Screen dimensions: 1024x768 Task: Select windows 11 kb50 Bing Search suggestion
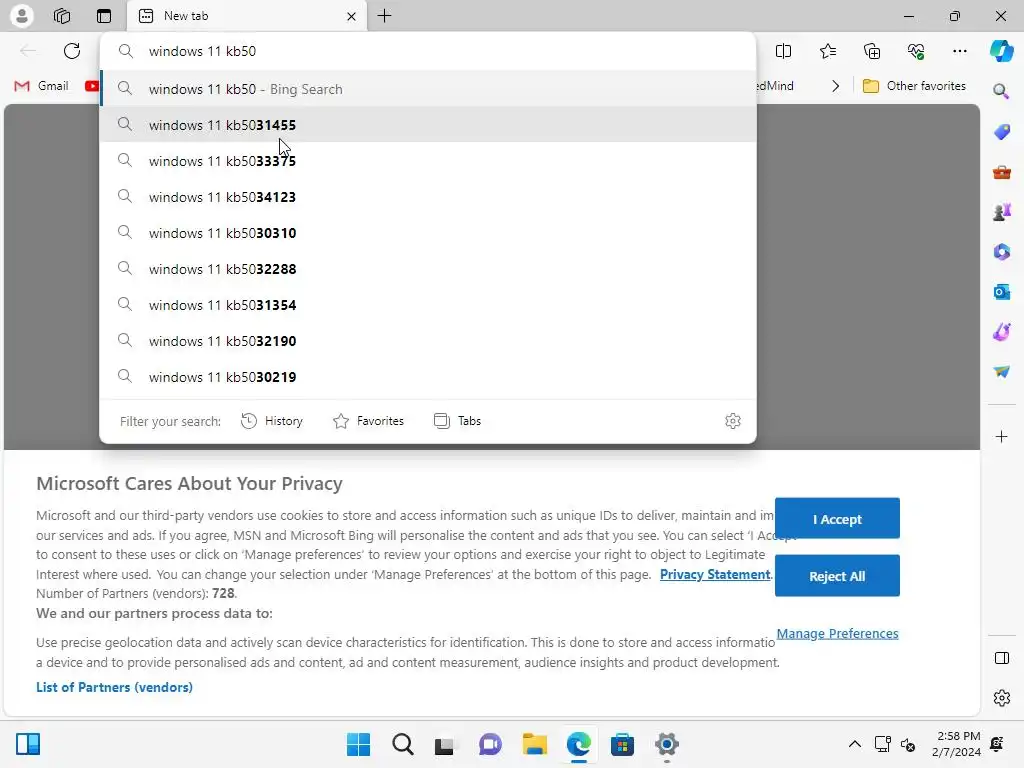pyautogui.click(x=428, y=89)
